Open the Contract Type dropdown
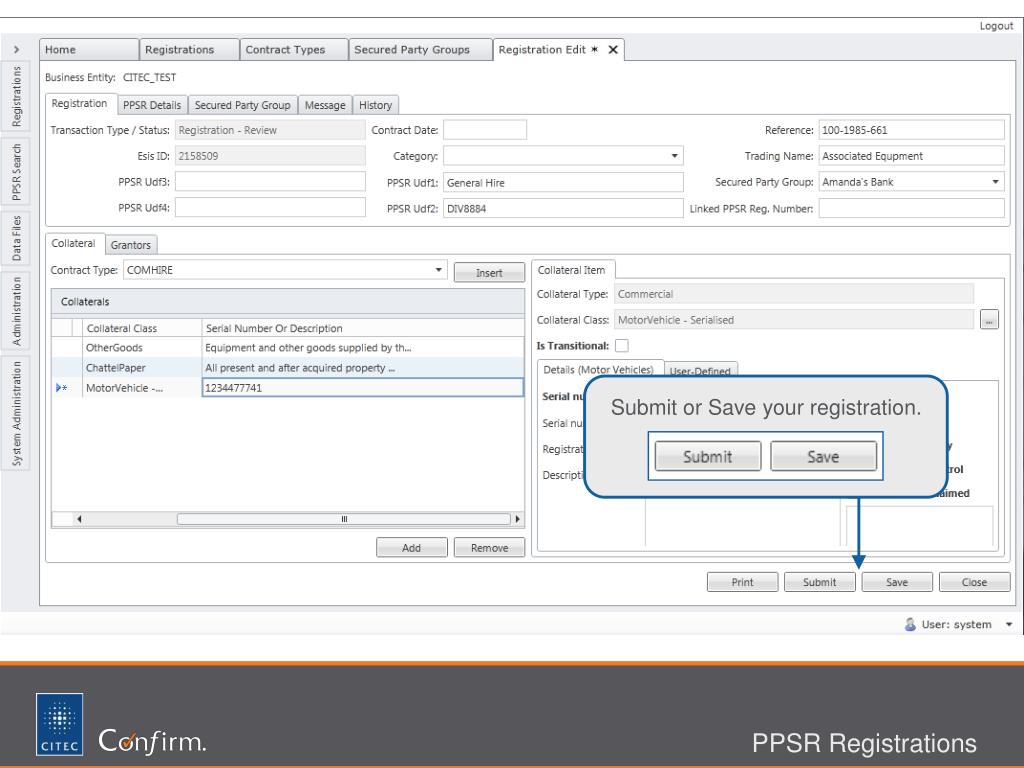The height and width of the screenshot is (768, 1024). 439,270
